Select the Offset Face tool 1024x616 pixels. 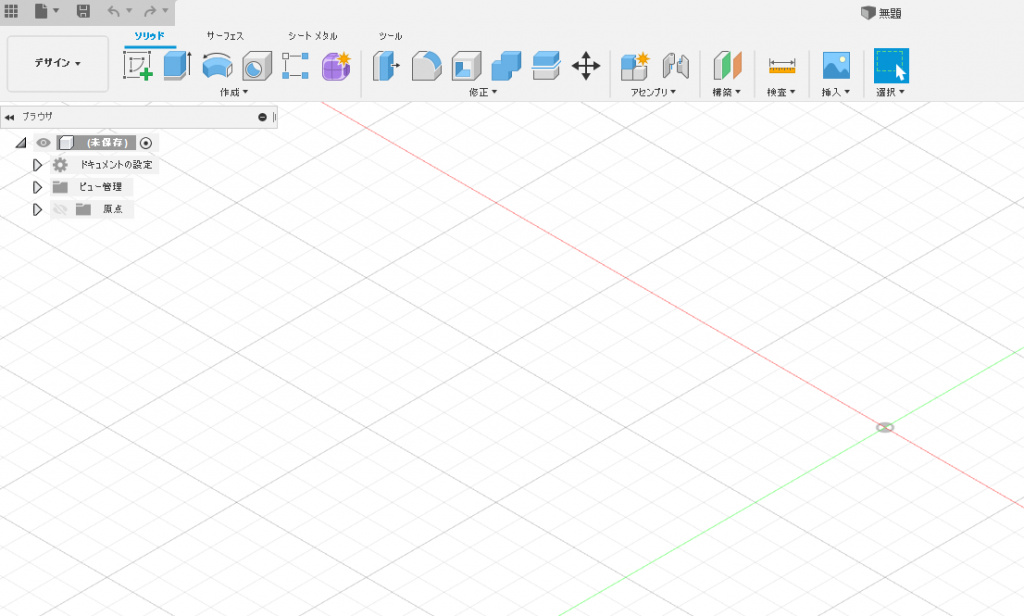coord(546,66)
